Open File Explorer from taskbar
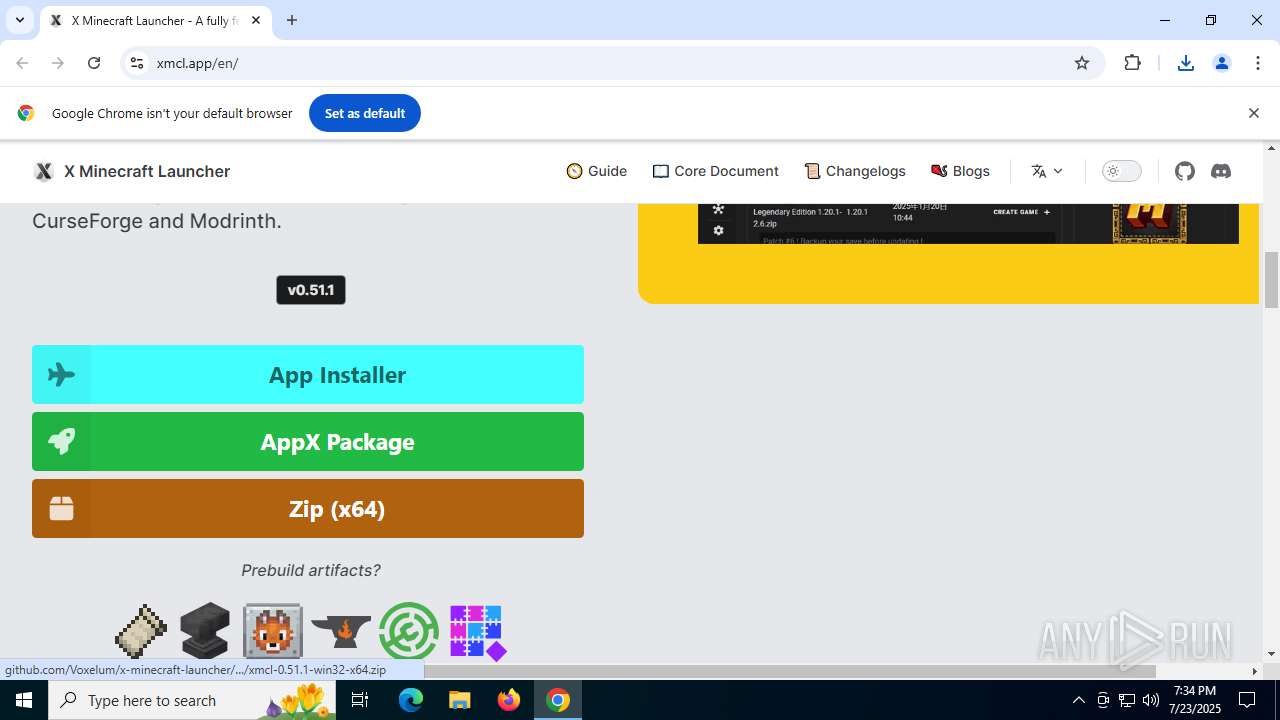This screenshot has height=720, width=1280. [460, 700]
